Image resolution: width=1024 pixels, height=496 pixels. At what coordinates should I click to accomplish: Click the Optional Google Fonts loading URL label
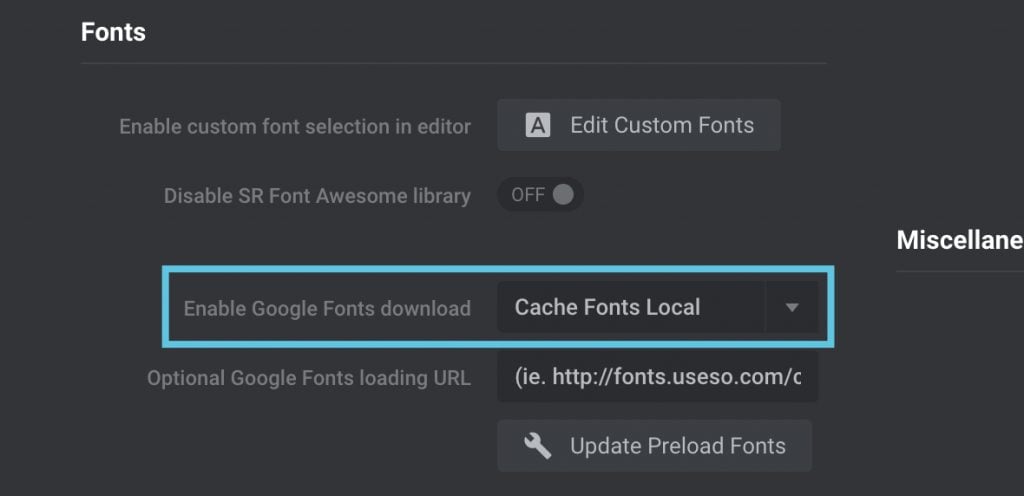[309, 379]
